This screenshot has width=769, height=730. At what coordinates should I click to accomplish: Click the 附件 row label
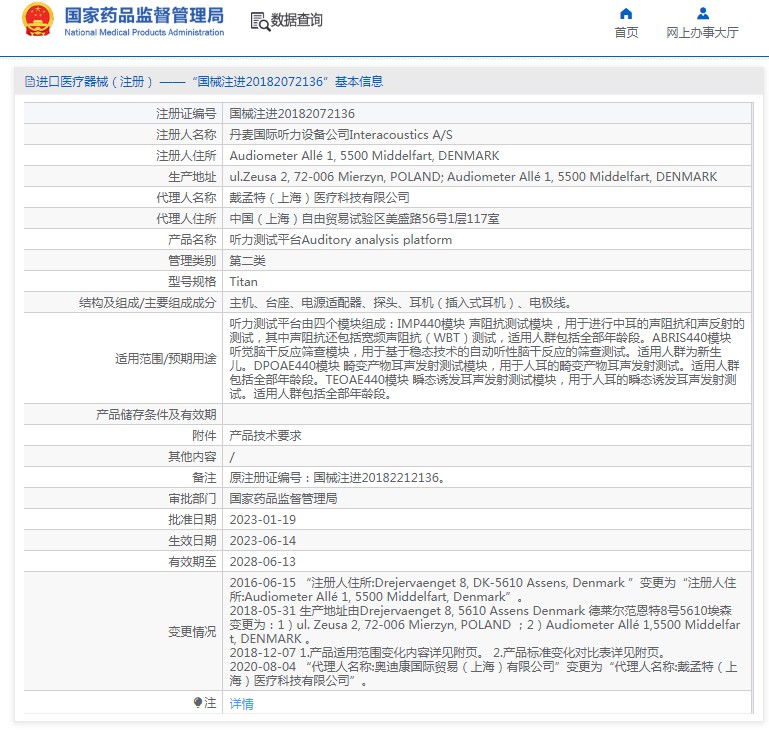204,436
